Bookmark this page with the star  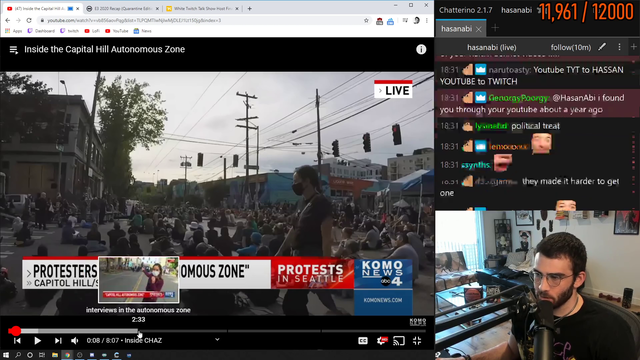(x=366, y=20)
